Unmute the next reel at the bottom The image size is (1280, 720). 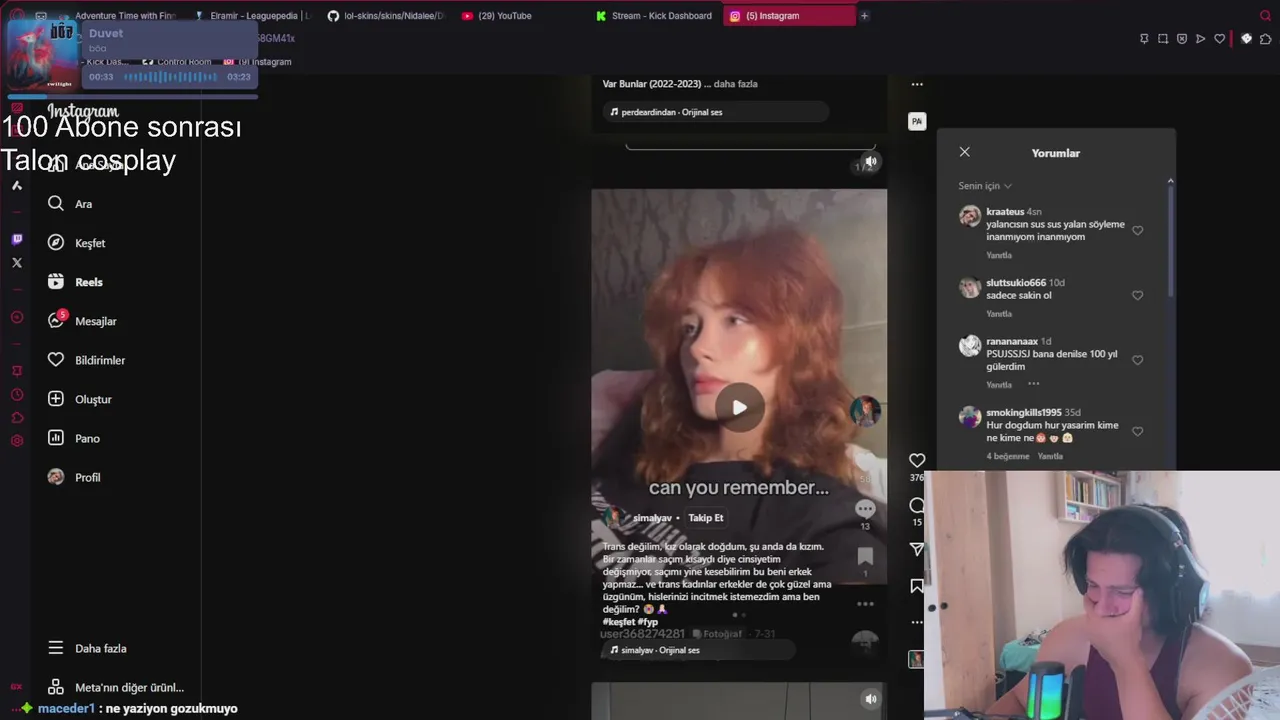coord(871,699)
